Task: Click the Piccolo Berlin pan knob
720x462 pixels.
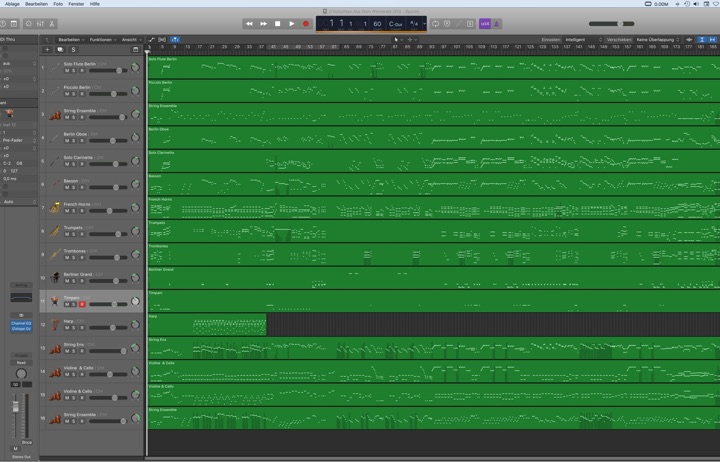Action: (135, 91)
